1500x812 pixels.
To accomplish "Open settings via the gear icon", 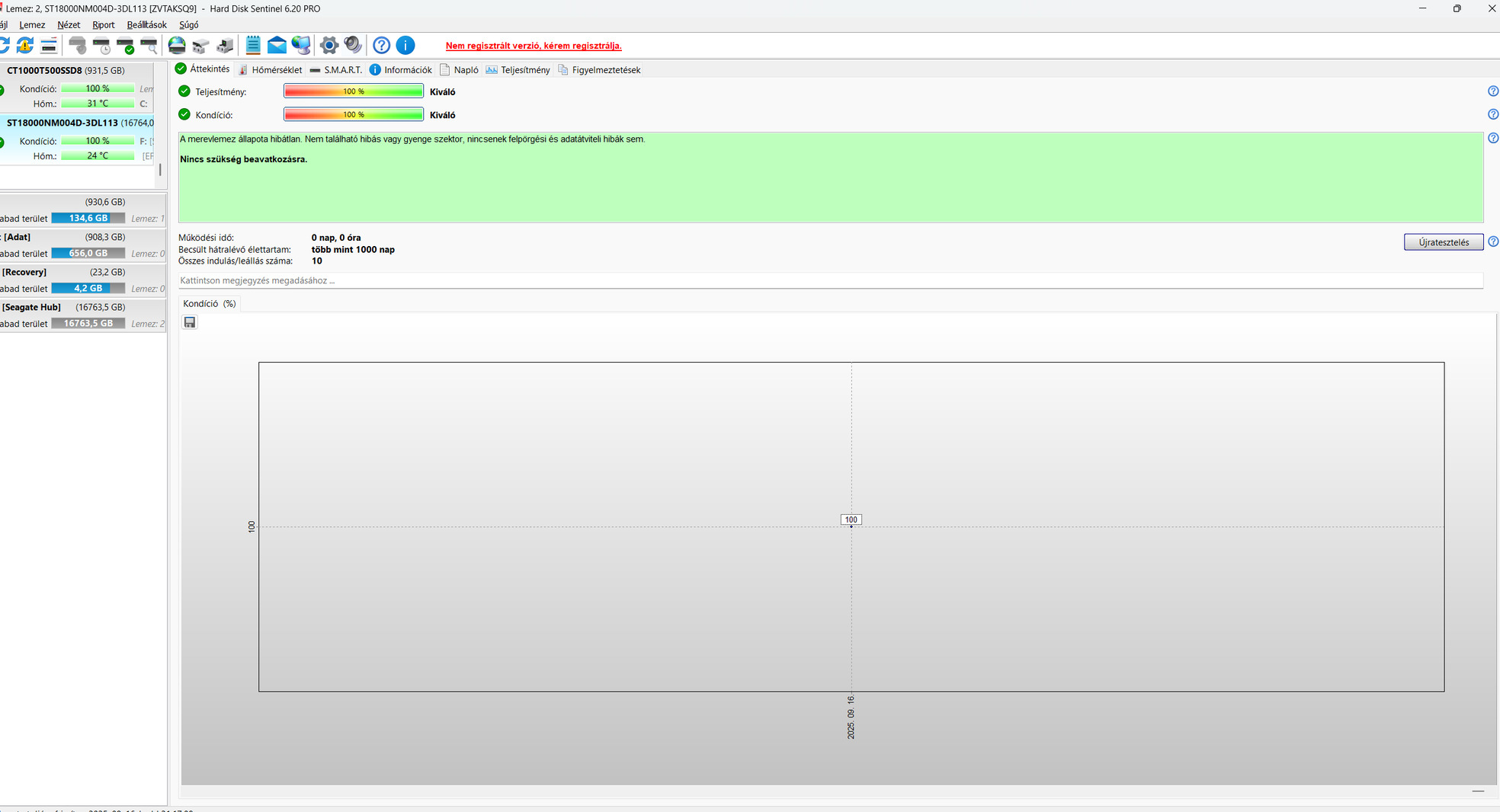I will pos(329,46).
